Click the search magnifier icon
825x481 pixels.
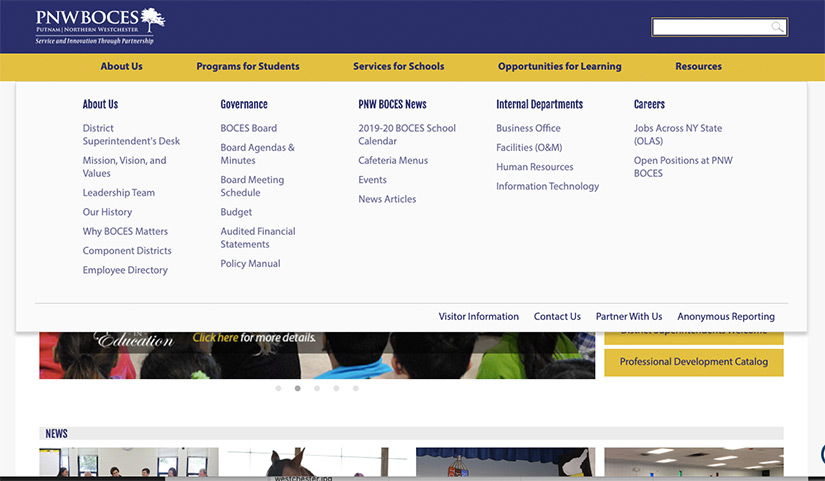[776, 27]
